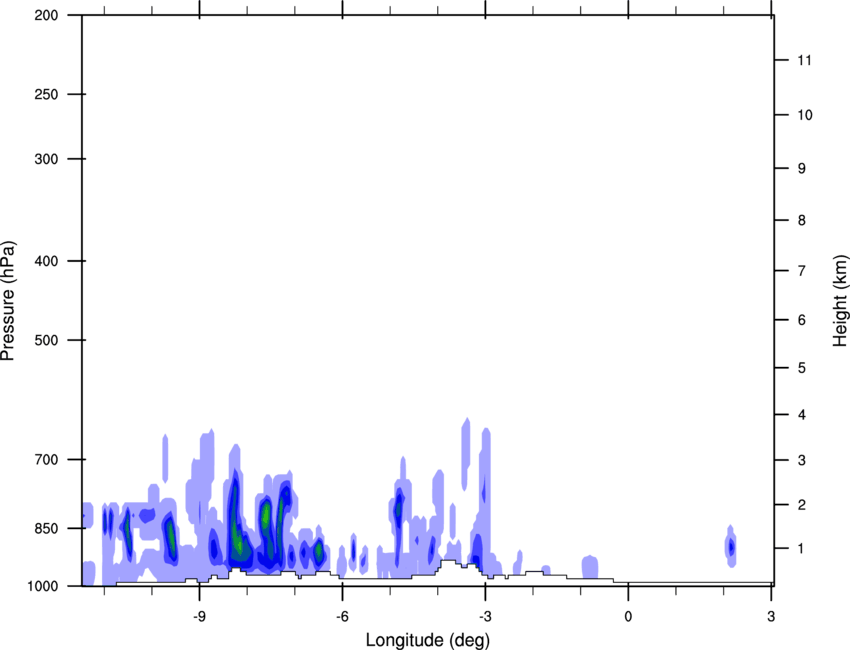
Task: Pick the 2 km height label
Action: point(802,505)
